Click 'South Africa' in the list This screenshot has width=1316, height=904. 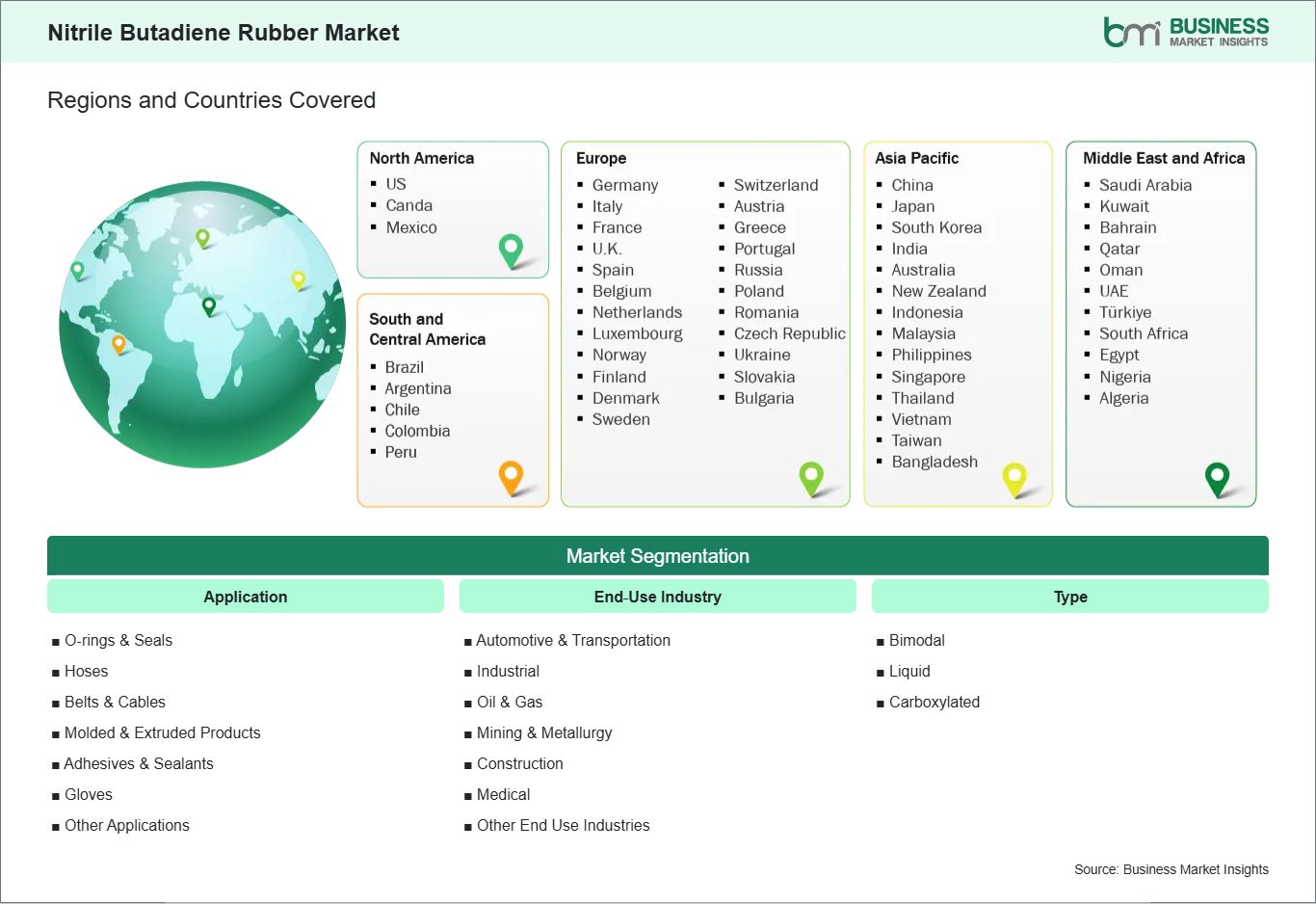pyautogui.click(x=1144, y=333)
